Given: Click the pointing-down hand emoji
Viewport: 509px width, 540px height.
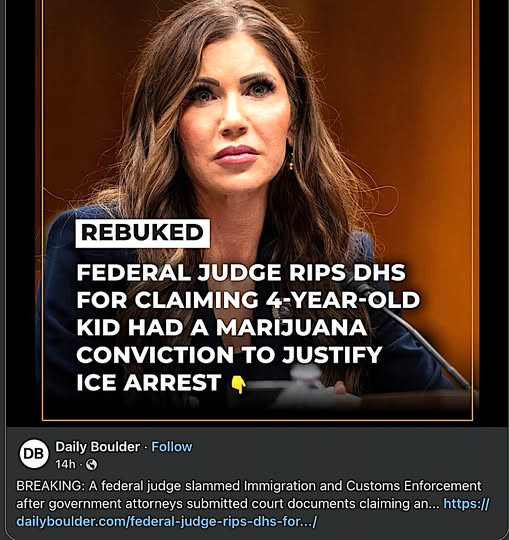Looking at the screenshot, I should [x=238, y=384].
